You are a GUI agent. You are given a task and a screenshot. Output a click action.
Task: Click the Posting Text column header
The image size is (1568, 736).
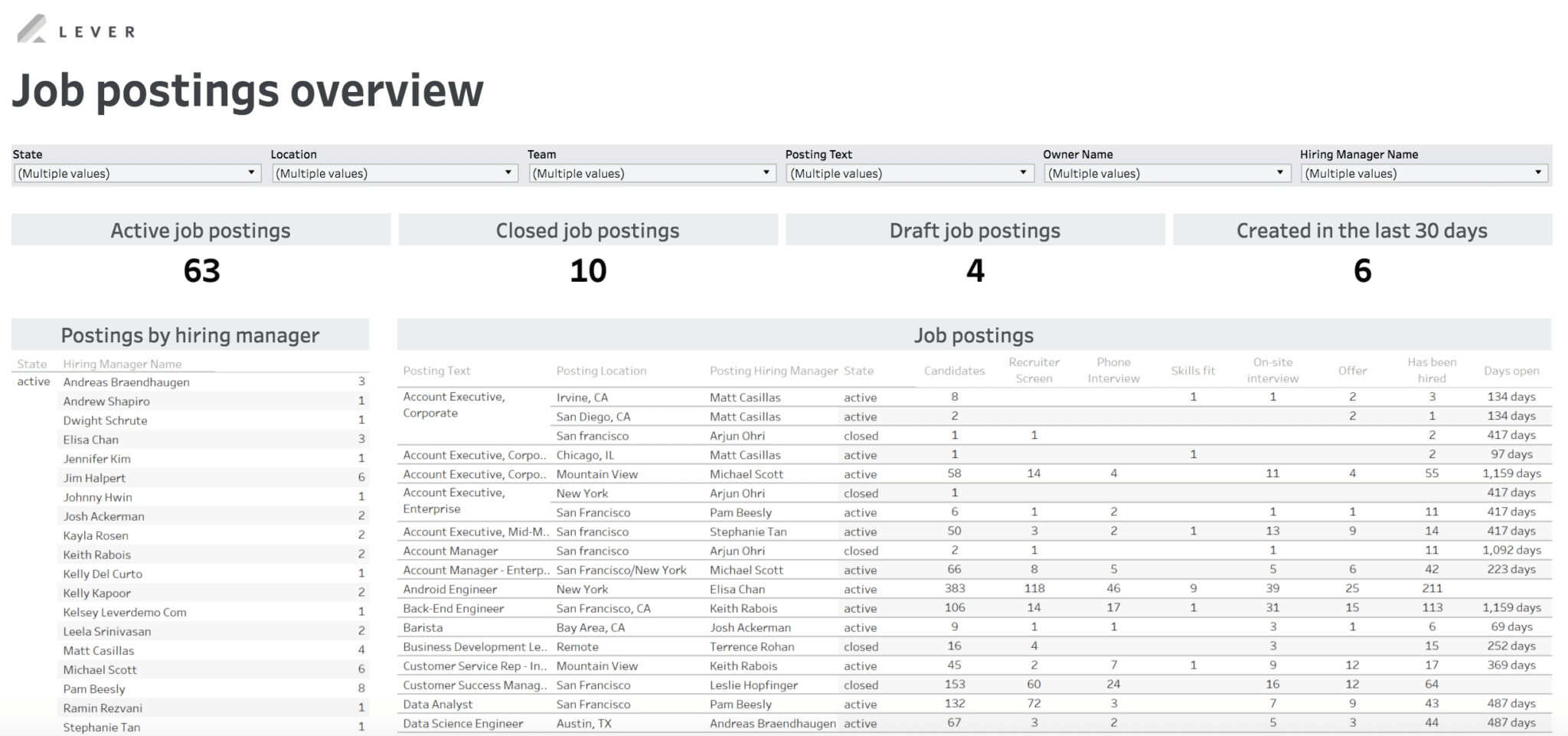point(436,371)
